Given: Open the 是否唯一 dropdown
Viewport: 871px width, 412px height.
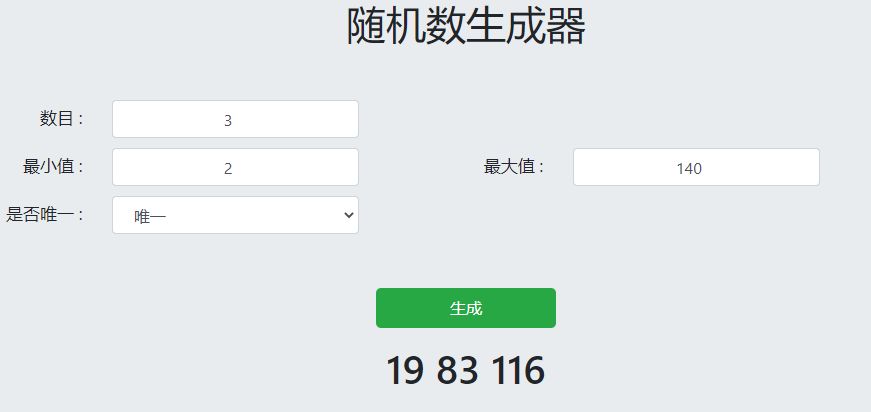Looking at the screenshot, I should 235,215.
